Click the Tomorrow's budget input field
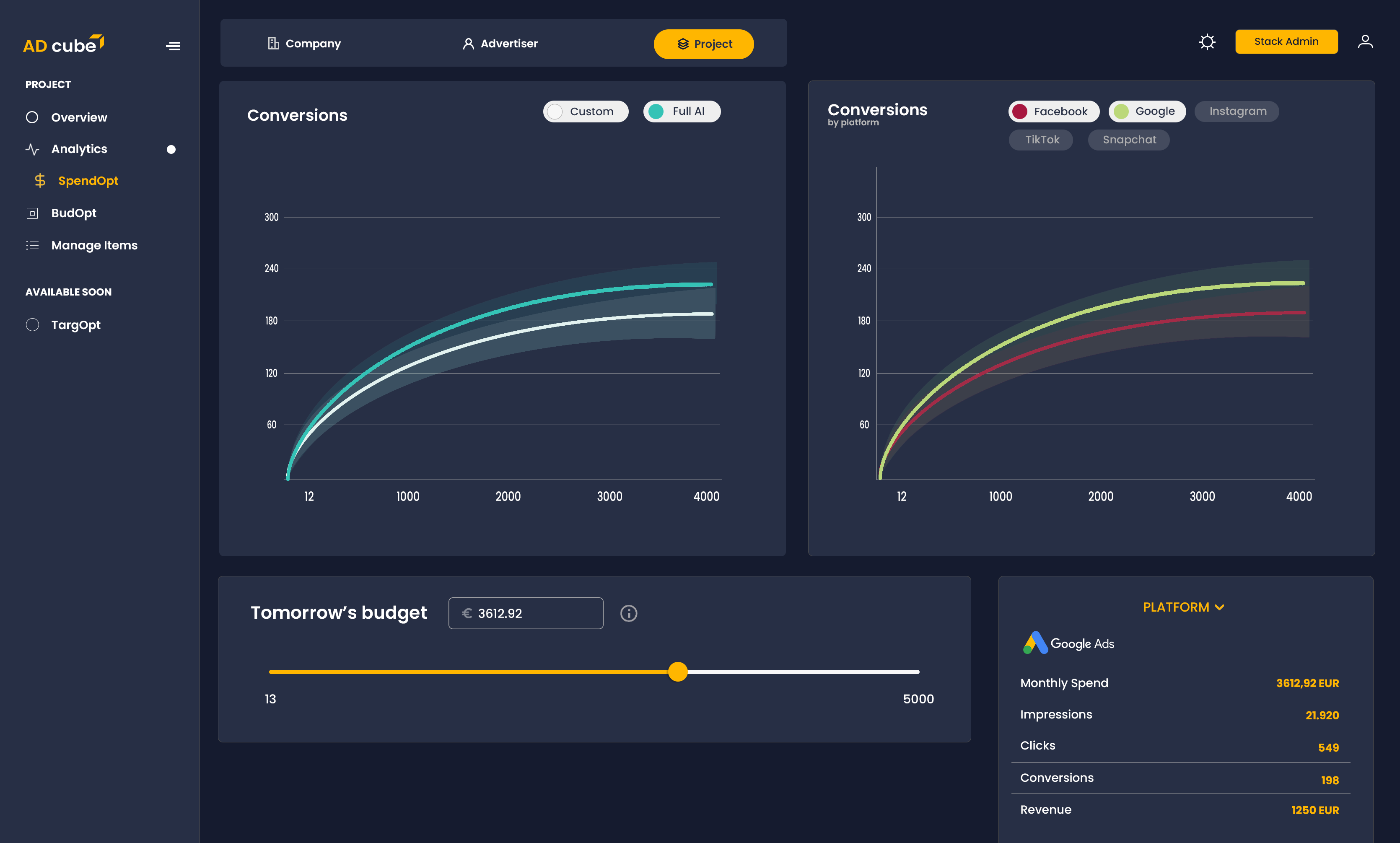 [526, 614]
